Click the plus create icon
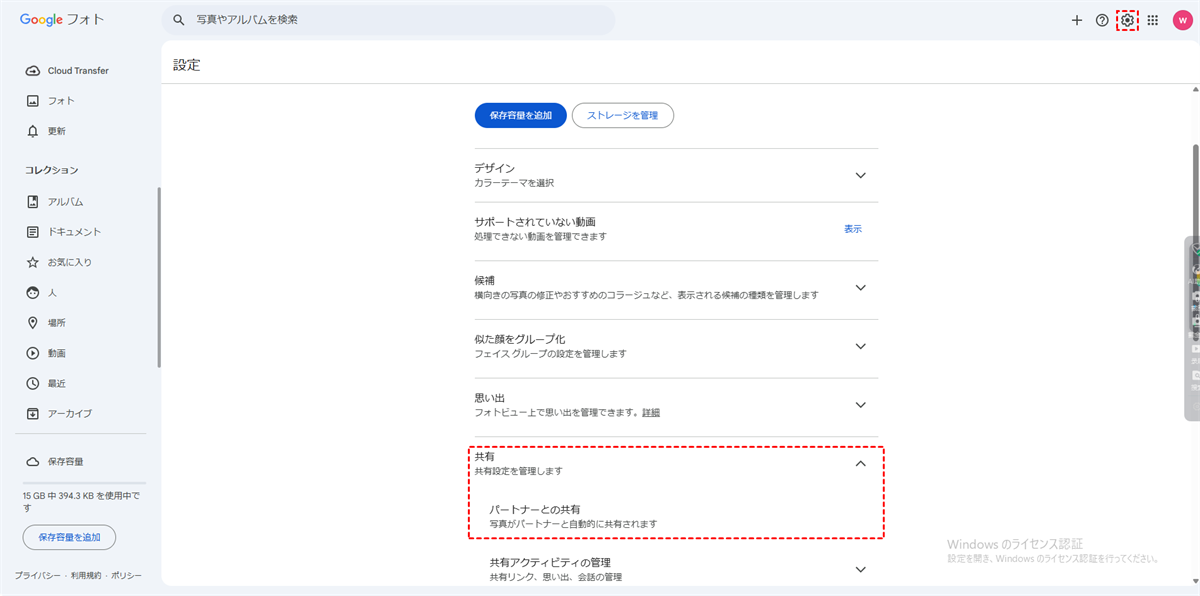 (x=1077, y=20)
